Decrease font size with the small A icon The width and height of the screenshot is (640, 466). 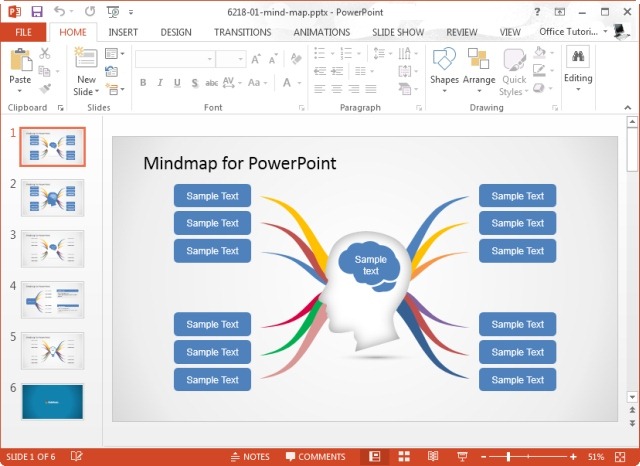coord(273,60)
